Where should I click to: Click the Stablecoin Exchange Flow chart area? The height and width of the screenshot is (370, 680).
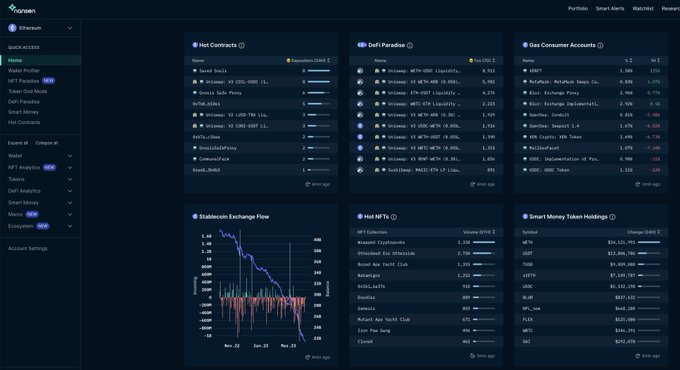click(263, 286)
